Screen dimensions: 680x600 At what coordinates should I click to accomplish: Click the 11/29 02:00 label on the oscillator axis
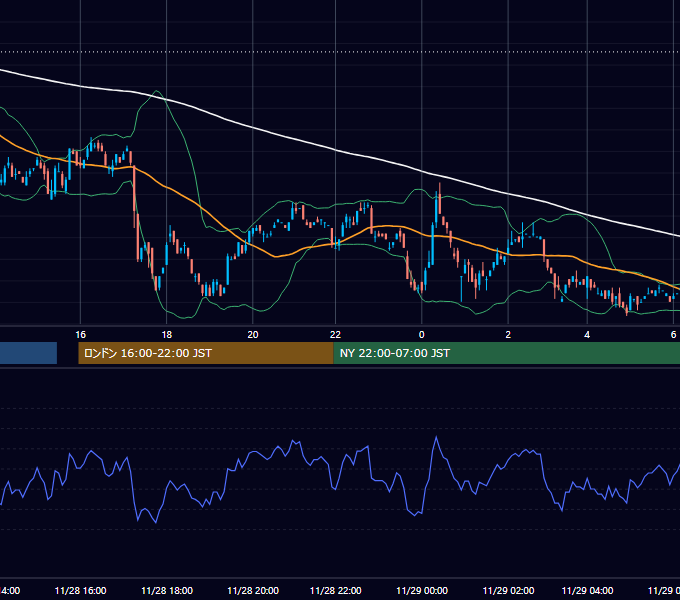[x=508, y=590]
